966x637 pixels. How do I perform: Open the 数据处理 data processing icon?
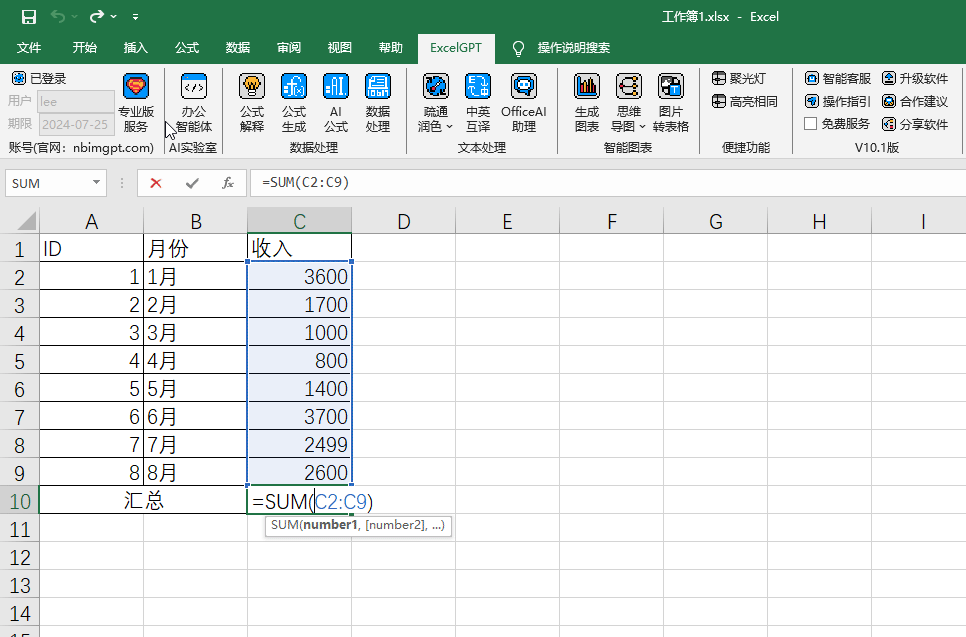point(378,102)
